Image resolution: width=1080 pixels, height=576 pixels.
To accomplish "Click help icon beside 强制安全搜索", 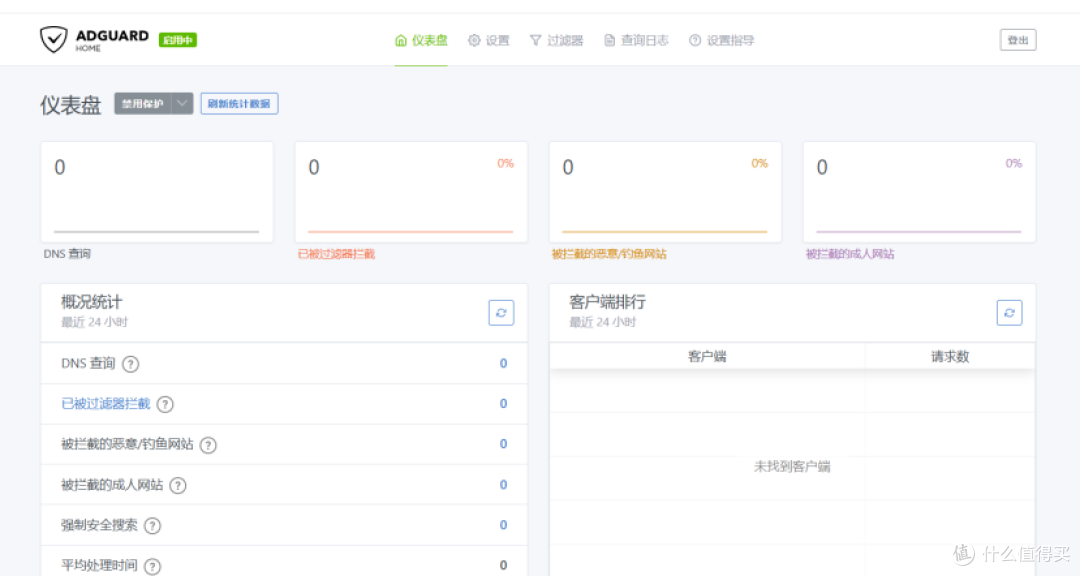I will (152, 526).
